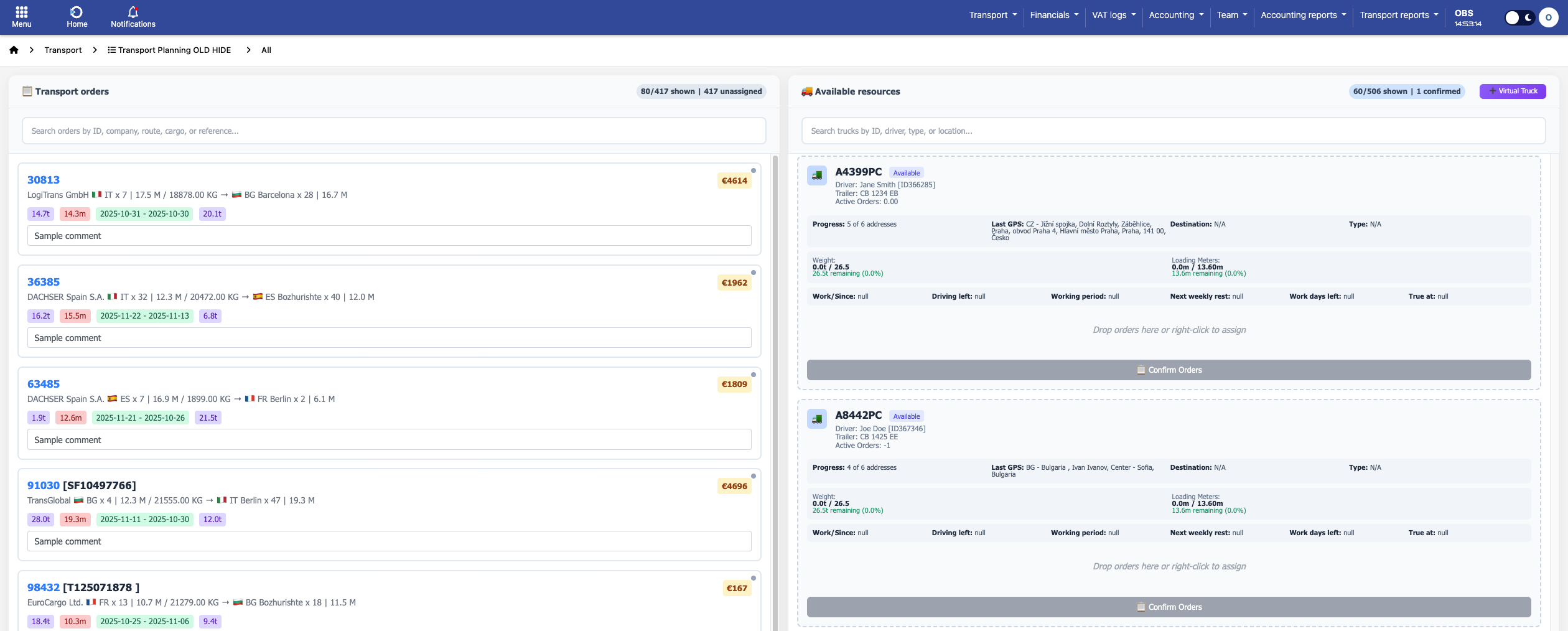Toggle the dark mode switch

pyautogui.click(x=1519, y=17)
